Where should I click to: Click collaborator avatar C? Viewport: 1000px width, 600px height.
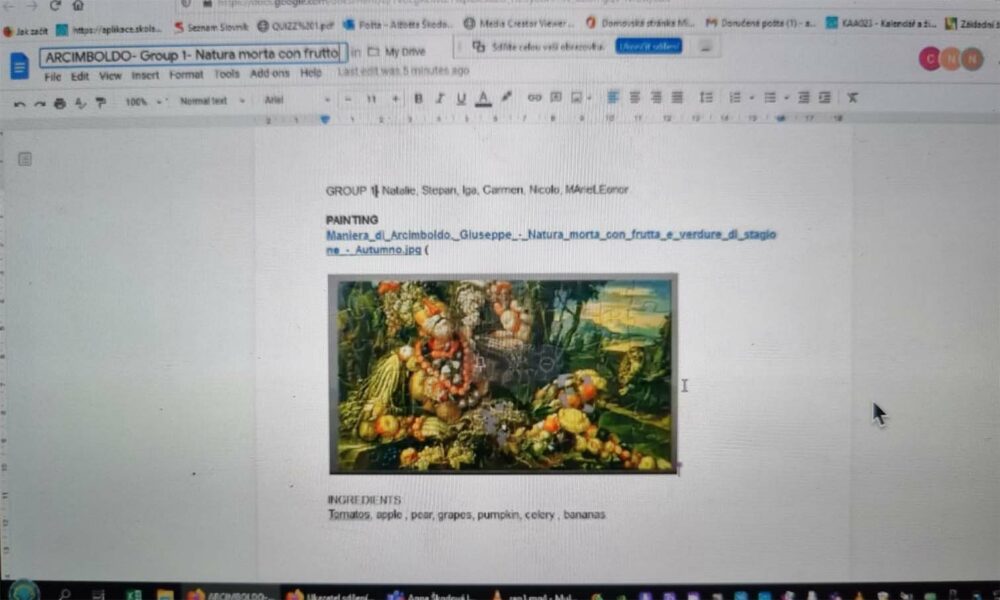point(929,59)
